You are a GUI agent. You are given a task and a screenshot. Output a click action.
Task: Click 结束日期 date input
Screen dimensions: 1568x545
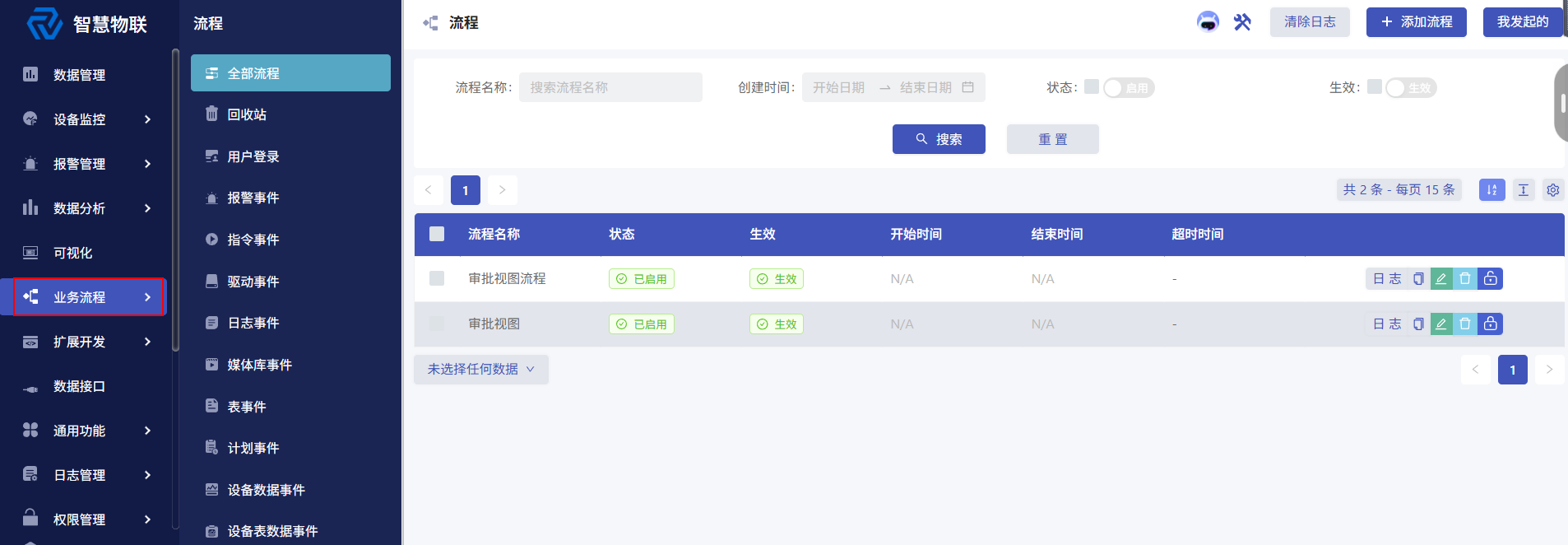925,87
